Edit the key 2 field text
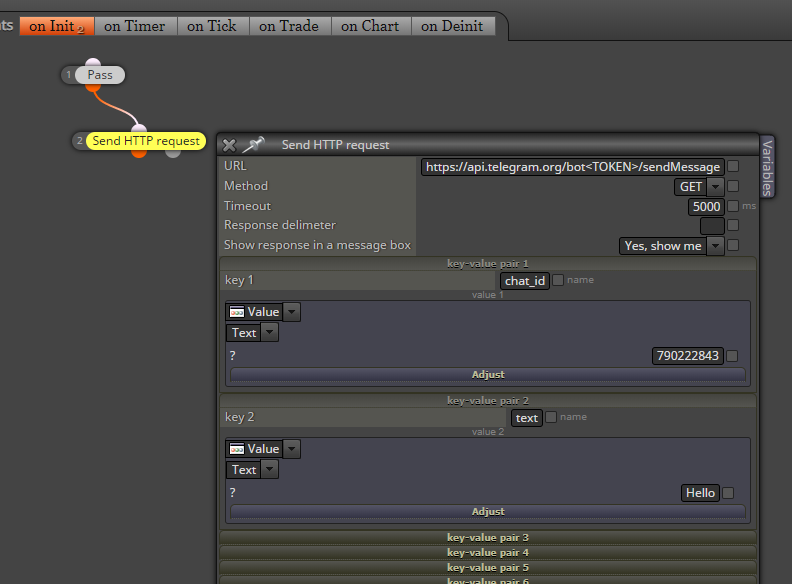This screenshot has width=792, height=584. [x=527, y=418]
